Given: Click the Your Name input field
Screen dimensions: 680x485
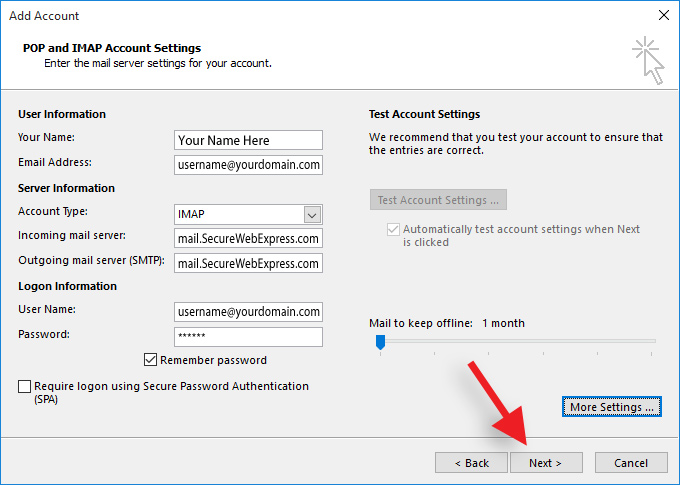Looking at the screenshot, I should coord(248,140).
